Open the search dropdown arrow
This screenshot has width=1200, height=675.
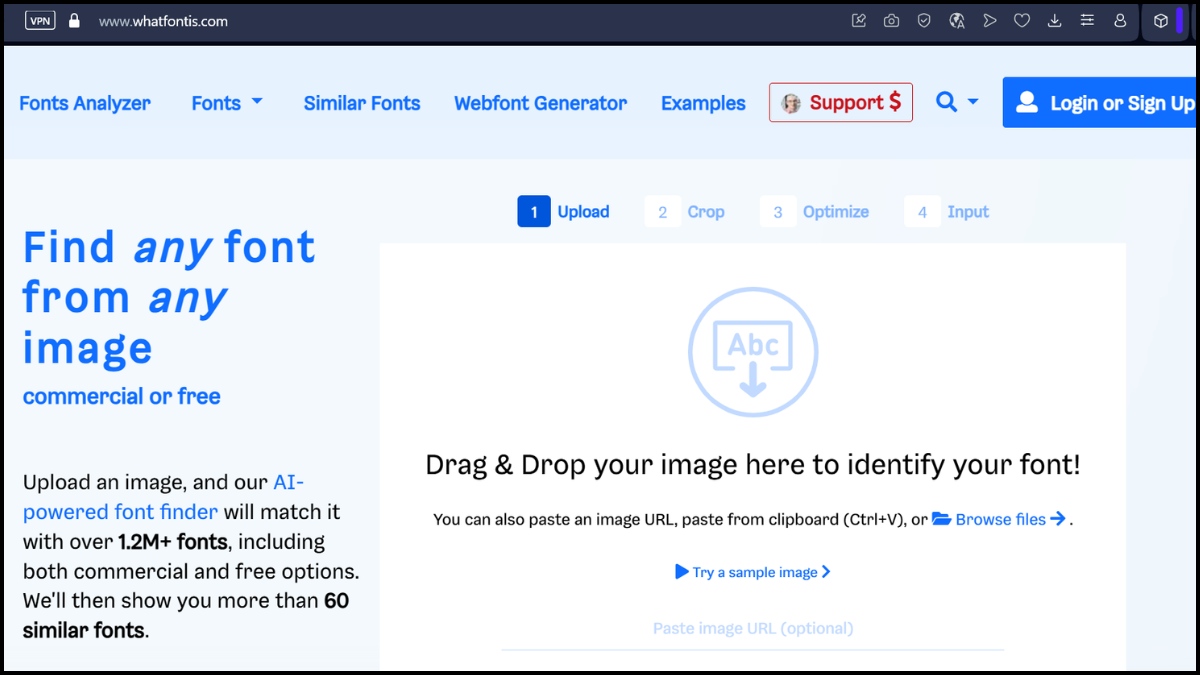972,104
